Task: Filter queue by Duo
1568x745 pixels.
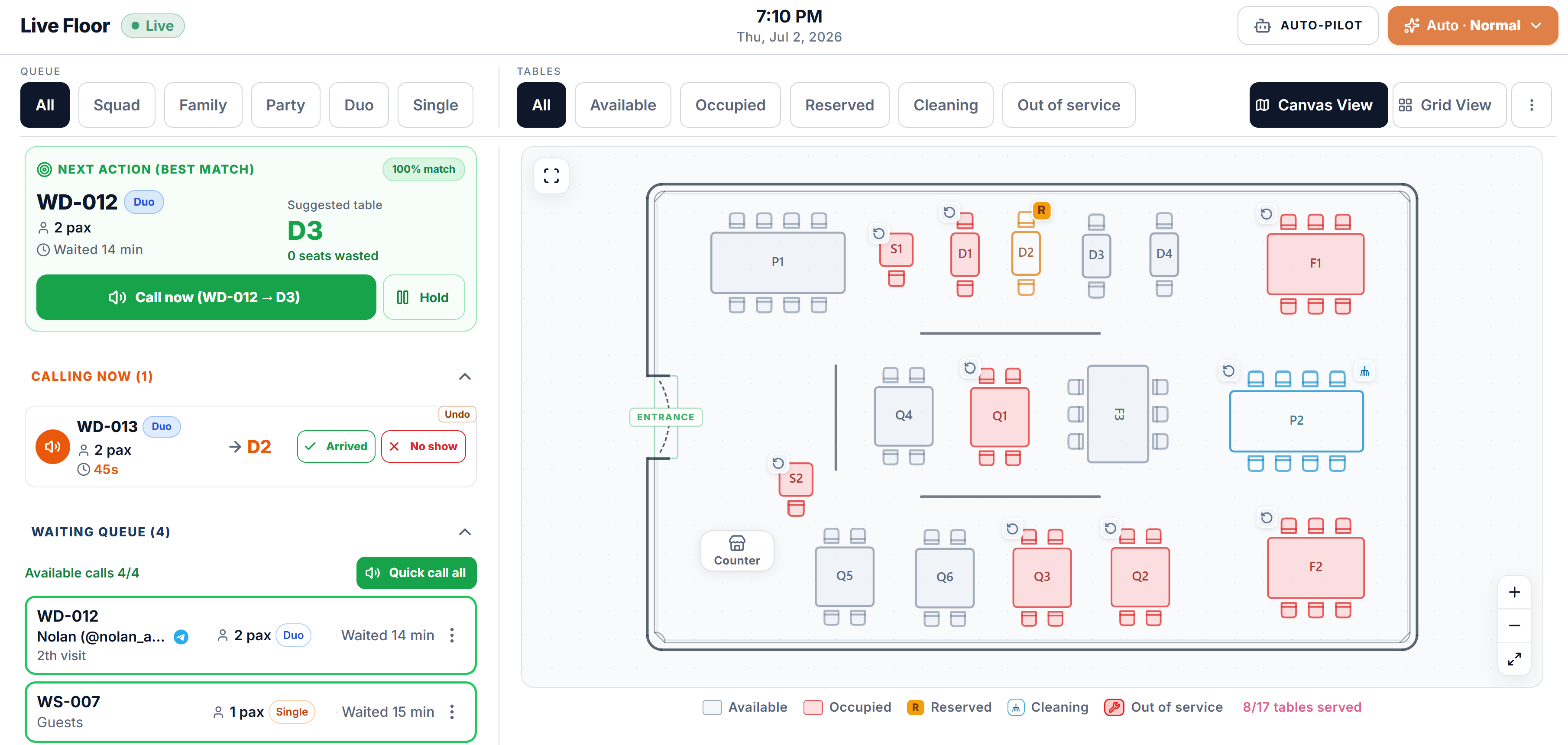Action: pos(359,105)
